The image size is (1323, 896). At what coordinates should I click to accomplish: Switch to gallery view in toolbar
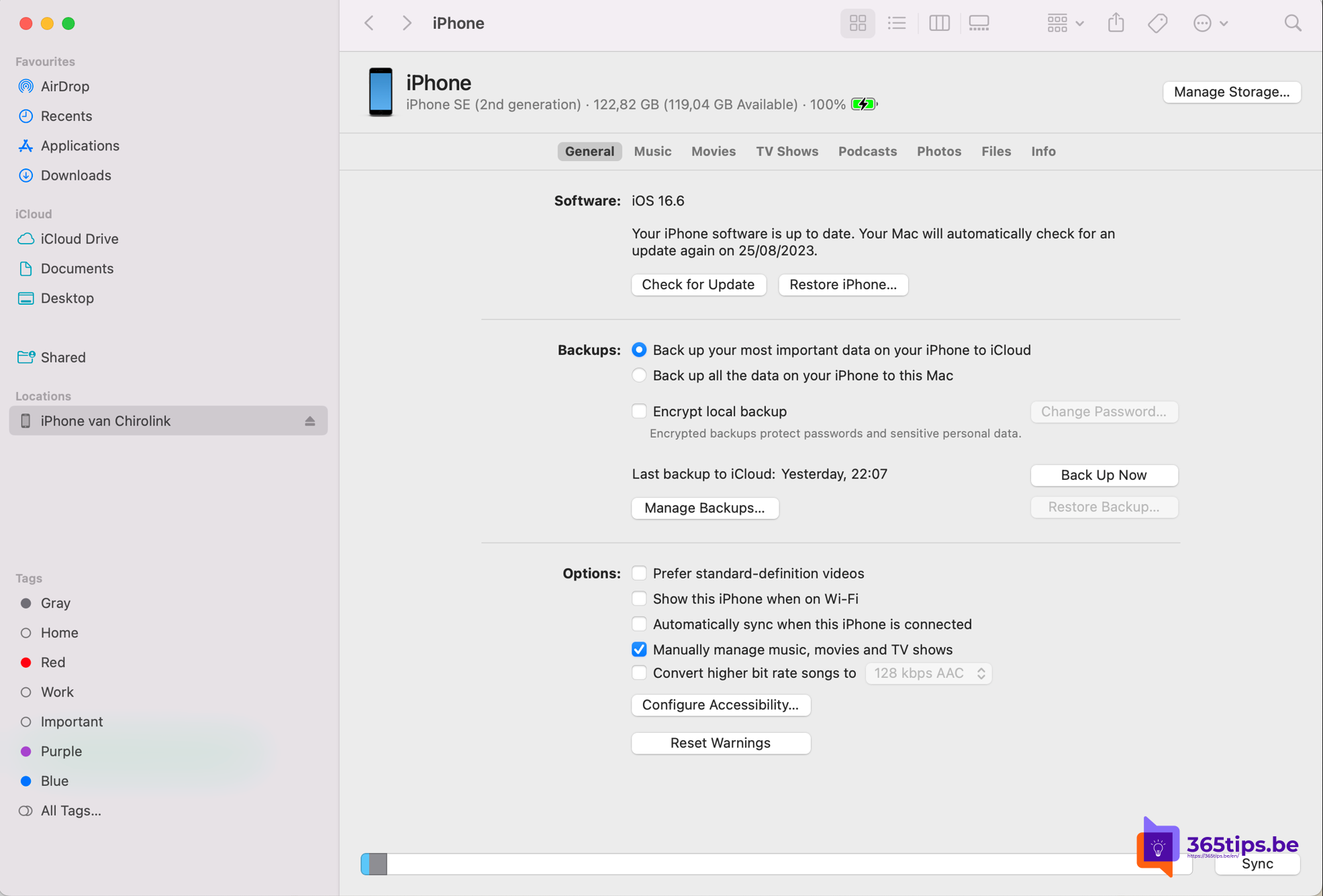[x=979, y=23]
